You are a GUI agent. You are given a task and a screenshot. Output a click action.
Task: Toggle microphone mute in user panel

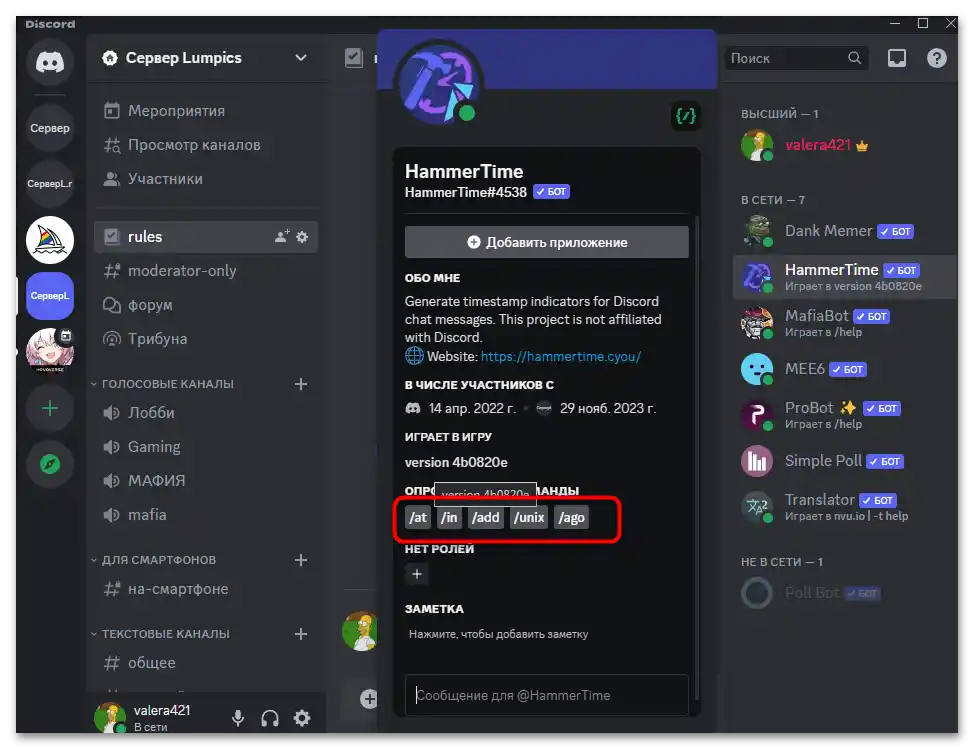238,718
